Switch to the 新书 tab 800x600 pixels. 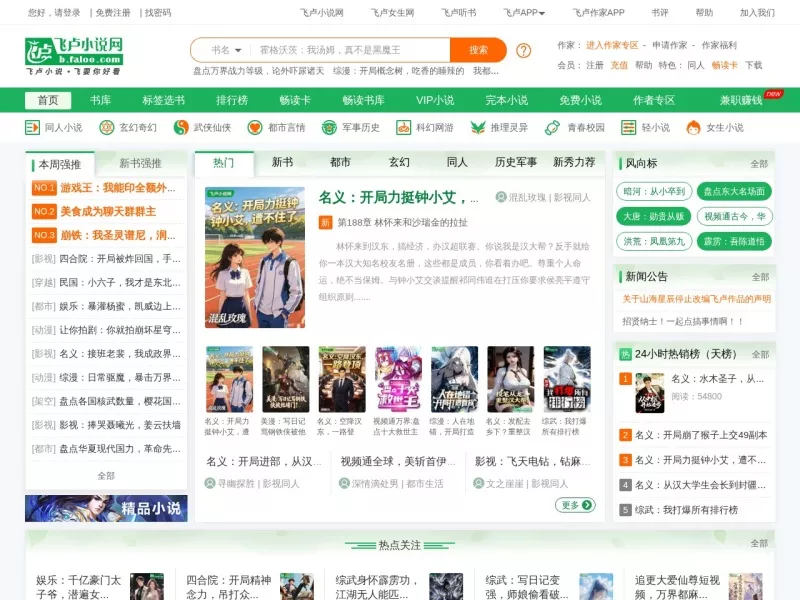click(282, 162)
